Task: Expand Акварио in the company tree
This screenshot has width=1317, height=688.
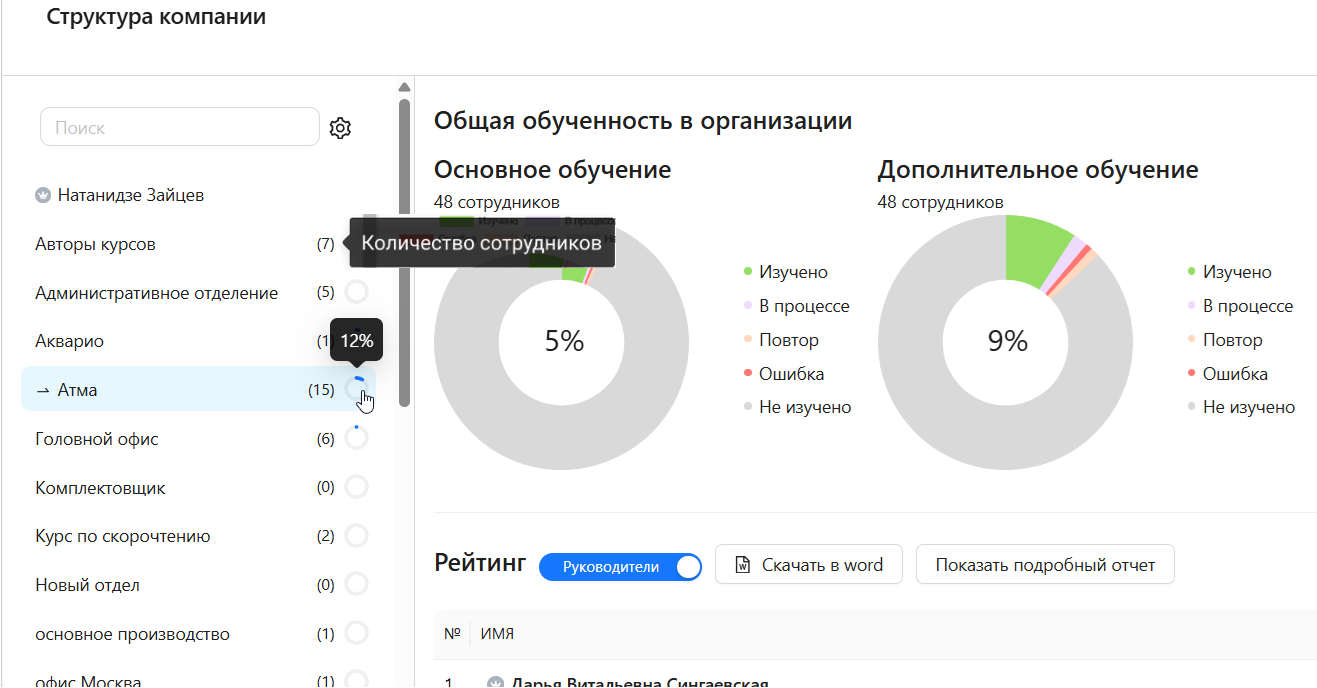Action: (x=69, y=341)
